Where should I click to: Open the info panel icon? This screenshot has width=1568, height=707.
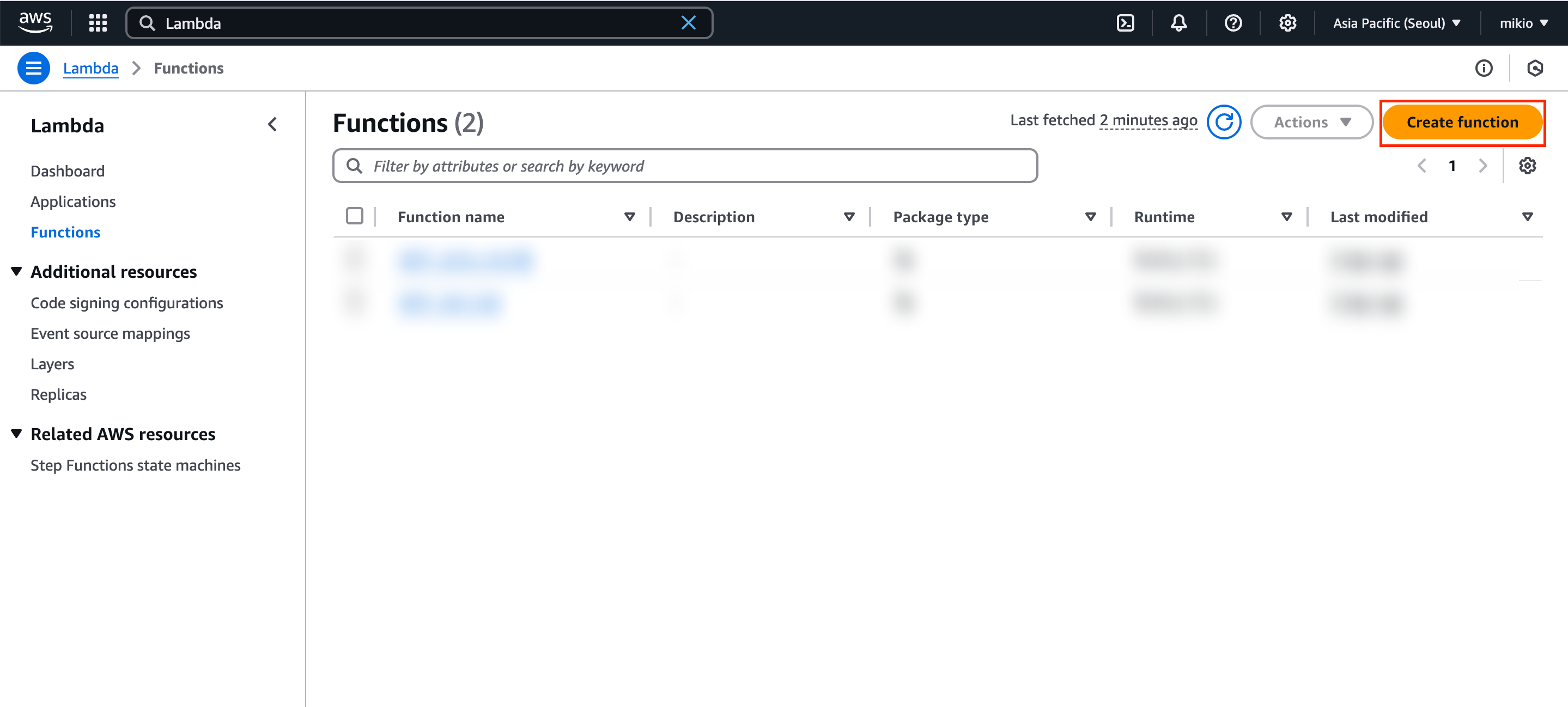1484,68
